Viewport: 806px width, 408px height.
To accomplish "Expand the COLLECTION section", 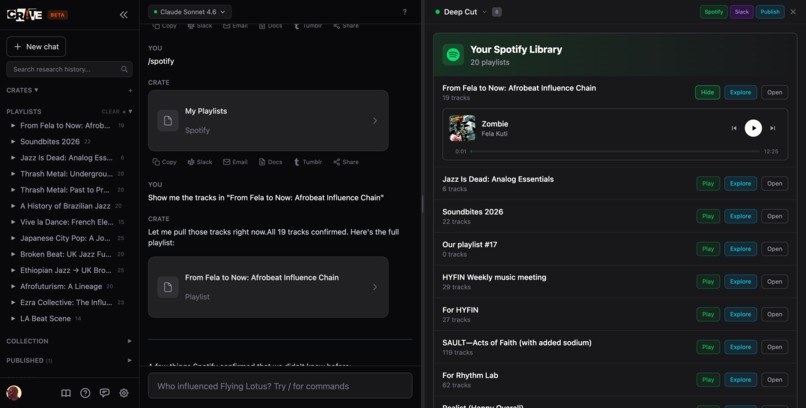I will click(130, 341).
